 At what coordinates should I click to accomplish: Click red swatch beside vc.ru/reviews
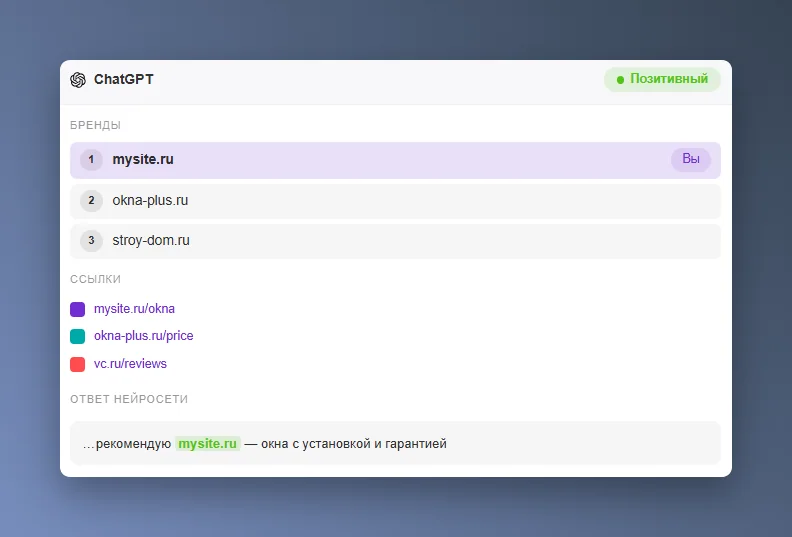point(78,364)
